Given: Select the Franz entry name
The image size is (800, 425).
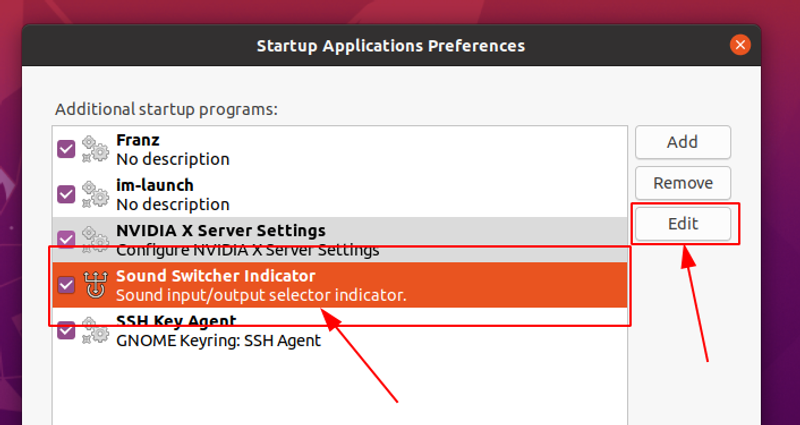Looking at the screenshot, I should [138, 140].
